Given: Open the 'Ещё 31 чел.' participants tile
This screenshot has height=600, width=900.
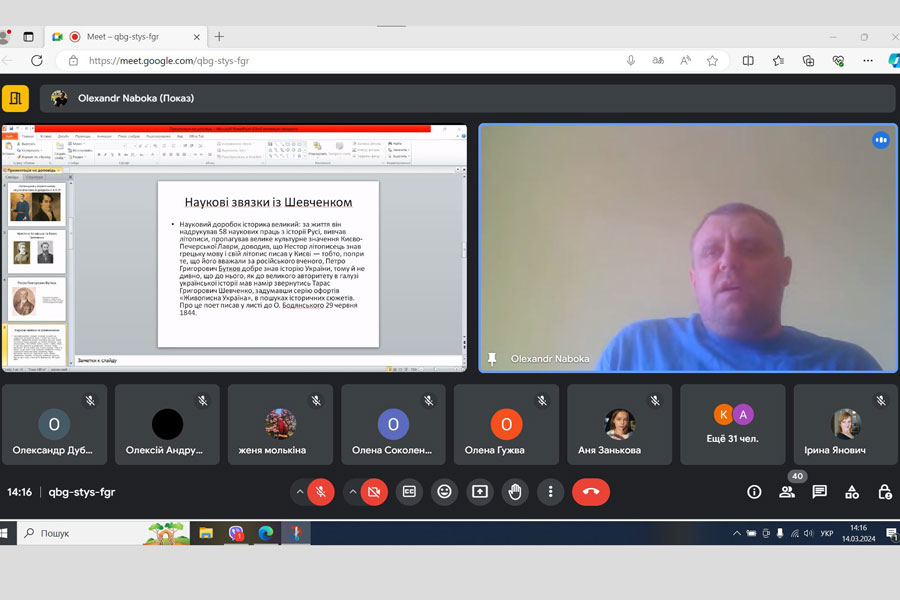Looking at the screenshot, I should pyautogui.click(x=732, y=424).
